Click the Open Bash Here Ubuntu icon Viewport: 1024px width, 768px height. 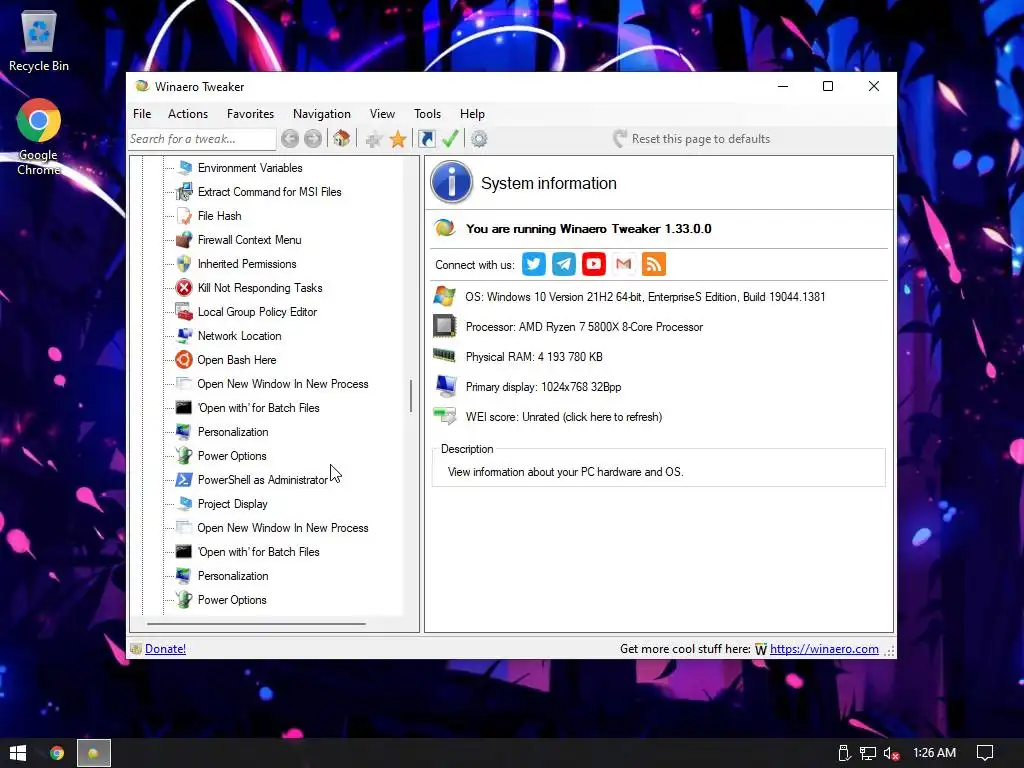184,359
